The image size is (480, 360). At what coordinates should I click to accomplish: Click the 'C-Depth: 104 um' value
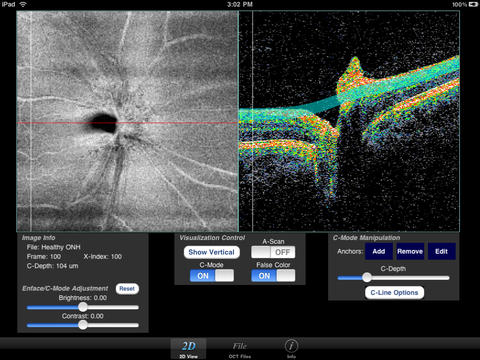point(52,266)
